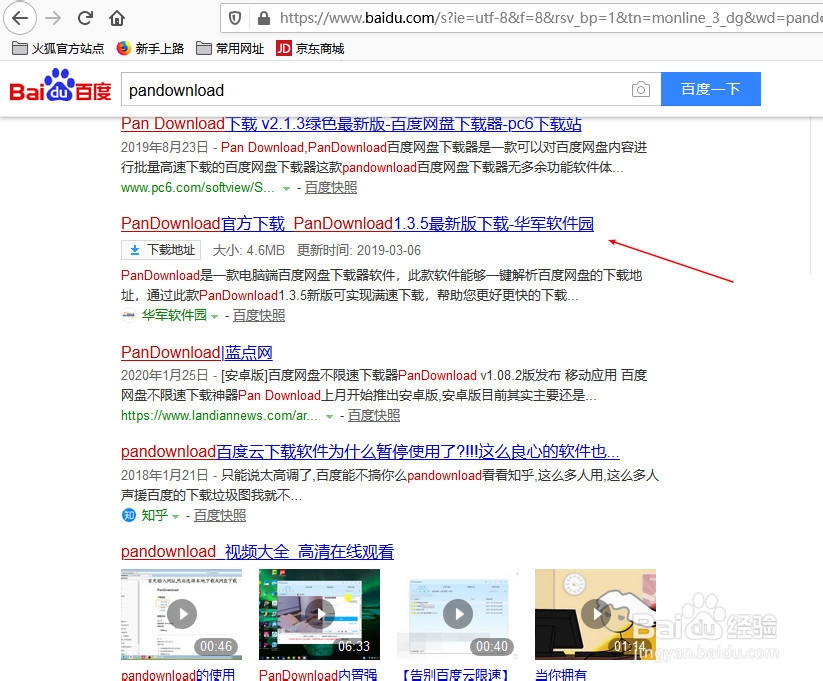823x681 pixels.
Task: Play the 00:40 video thumbnail
Action: [x=458, y=614]
